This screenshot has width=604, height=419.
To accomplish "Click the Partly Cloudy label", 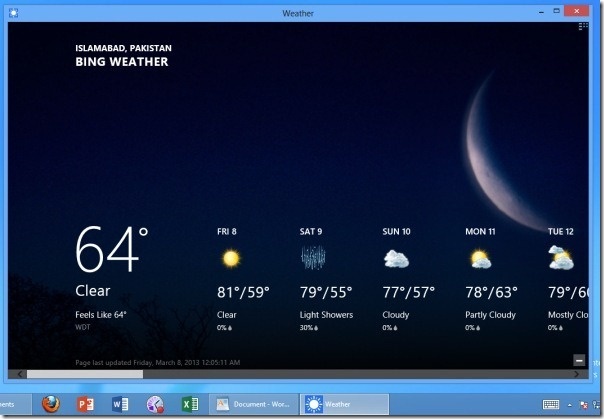I will 490,315.
